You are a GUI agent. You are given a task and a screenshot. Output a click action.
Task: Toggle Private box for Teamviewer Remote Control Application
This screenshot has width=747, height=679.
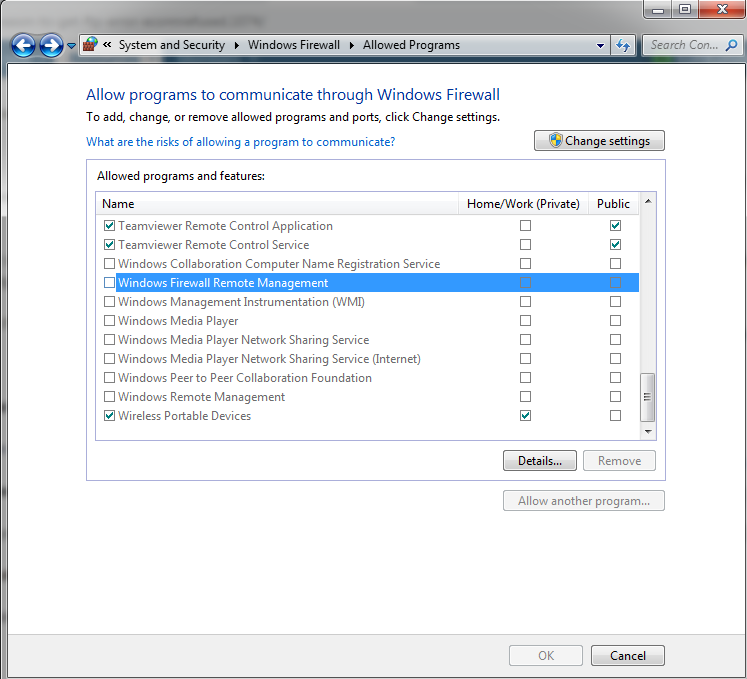pyautogui.click(x=525, y=225)
